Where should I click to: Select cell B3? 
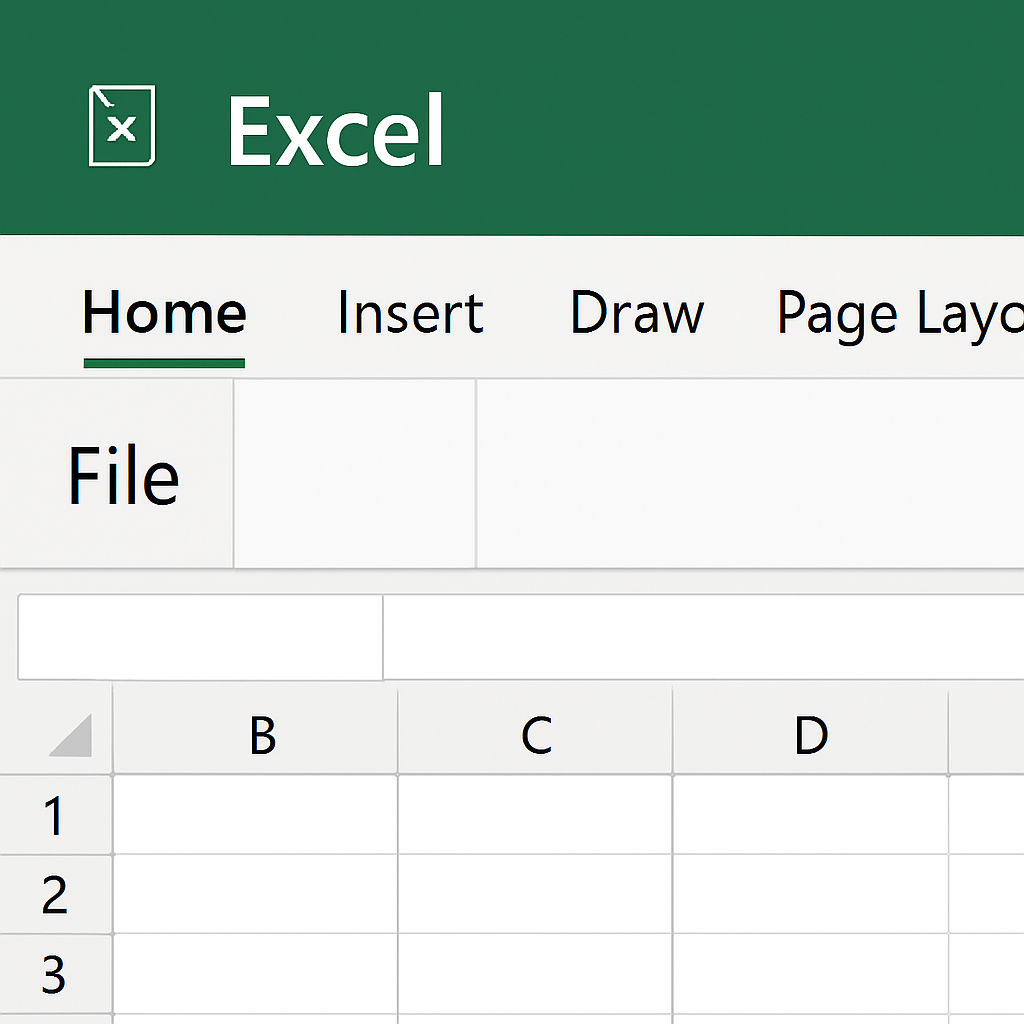tap(255, 974)
